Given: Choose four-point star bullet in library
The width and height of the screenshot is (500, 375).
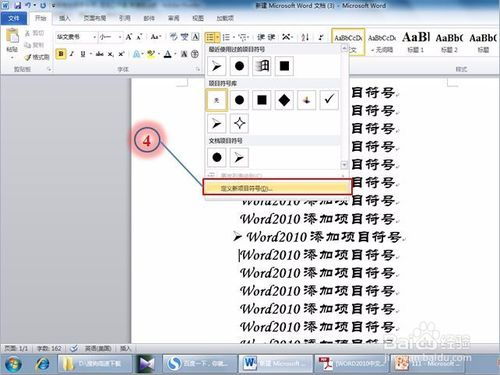Looking at the screenshot, I should coord(239,124).
